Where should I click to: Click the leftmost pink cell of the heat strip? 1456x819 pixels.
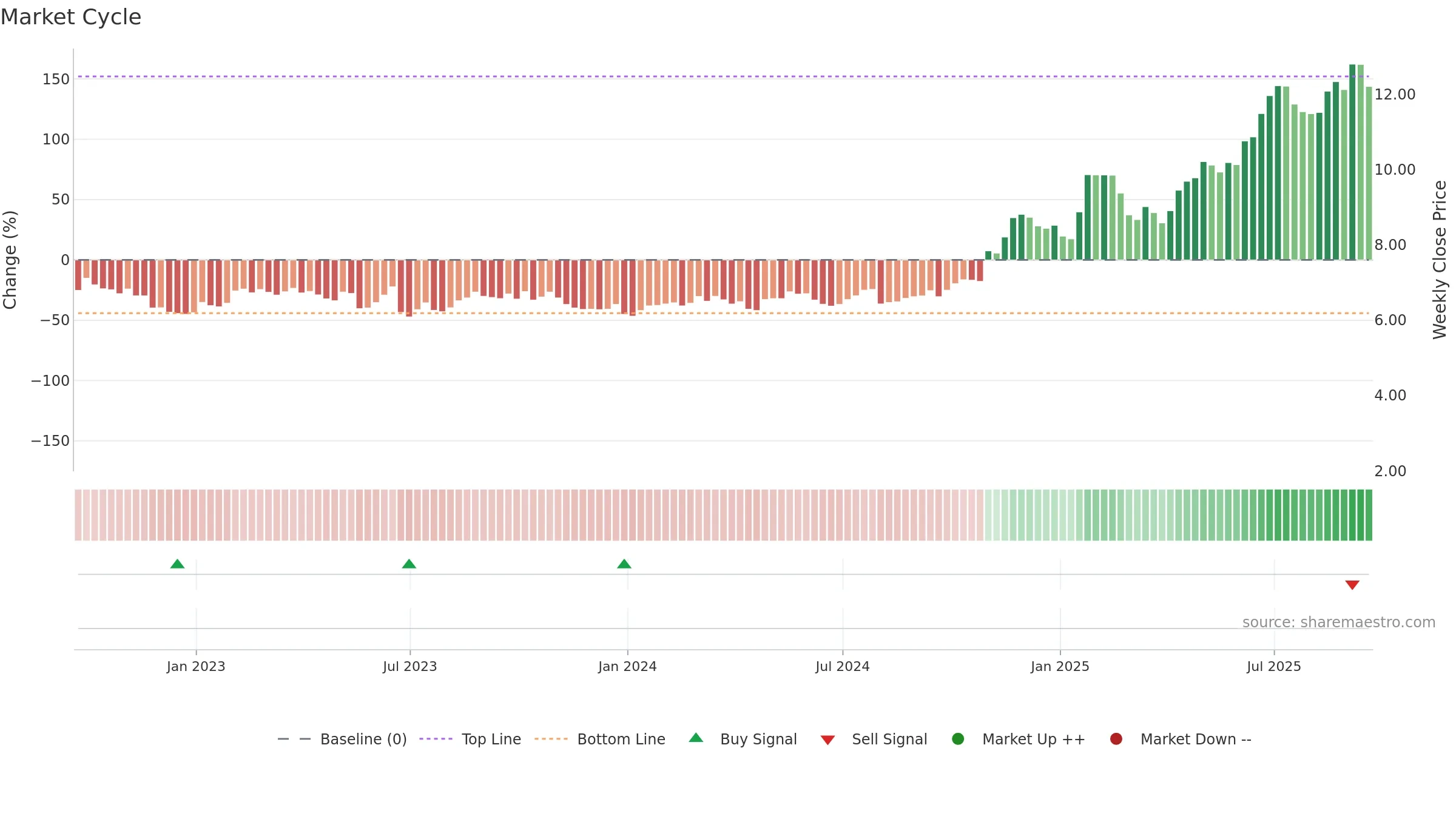pos(78,515)
